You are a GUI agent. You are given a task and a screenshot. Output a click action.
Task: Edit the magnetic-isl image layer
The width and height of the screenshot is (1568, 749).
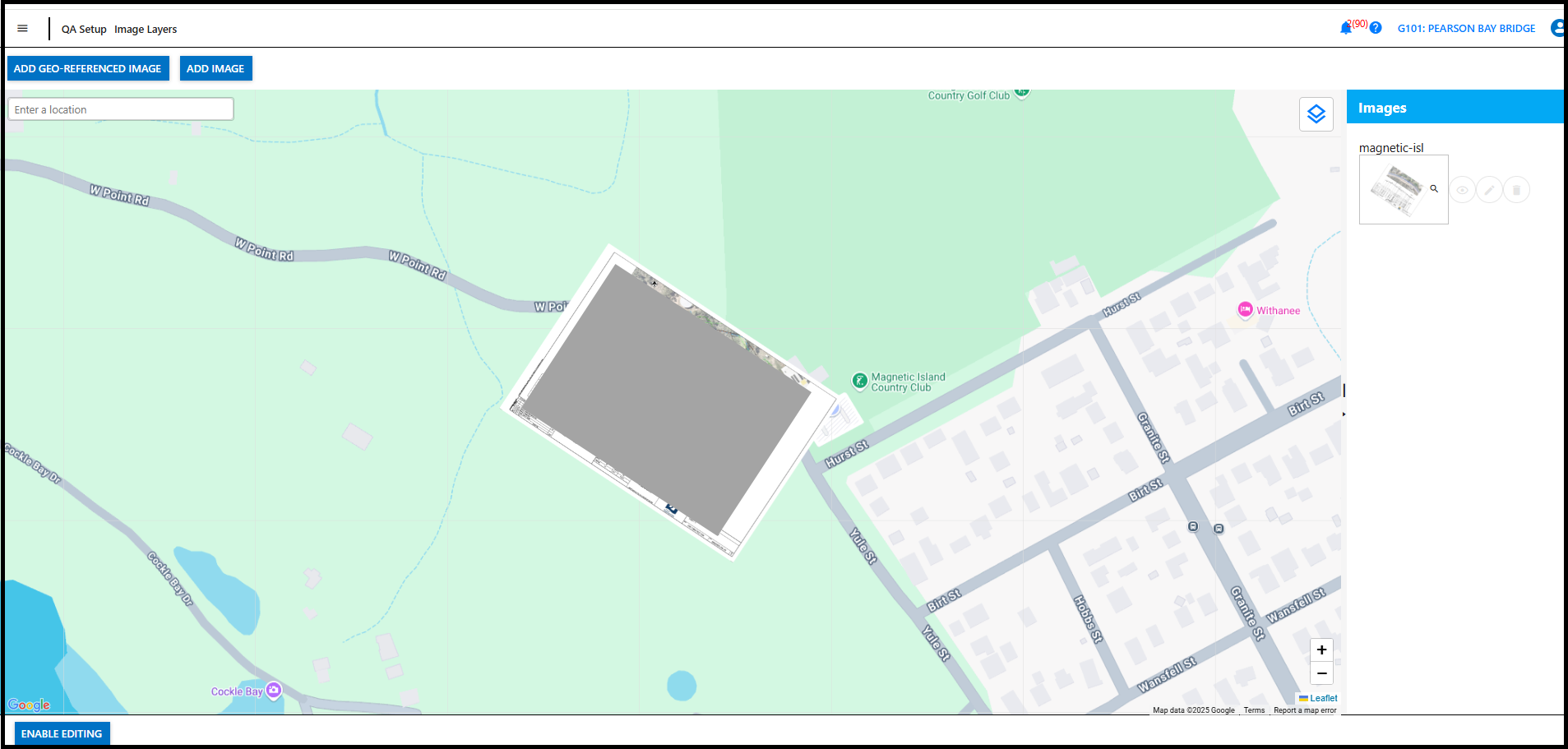tap(1489, 190)
